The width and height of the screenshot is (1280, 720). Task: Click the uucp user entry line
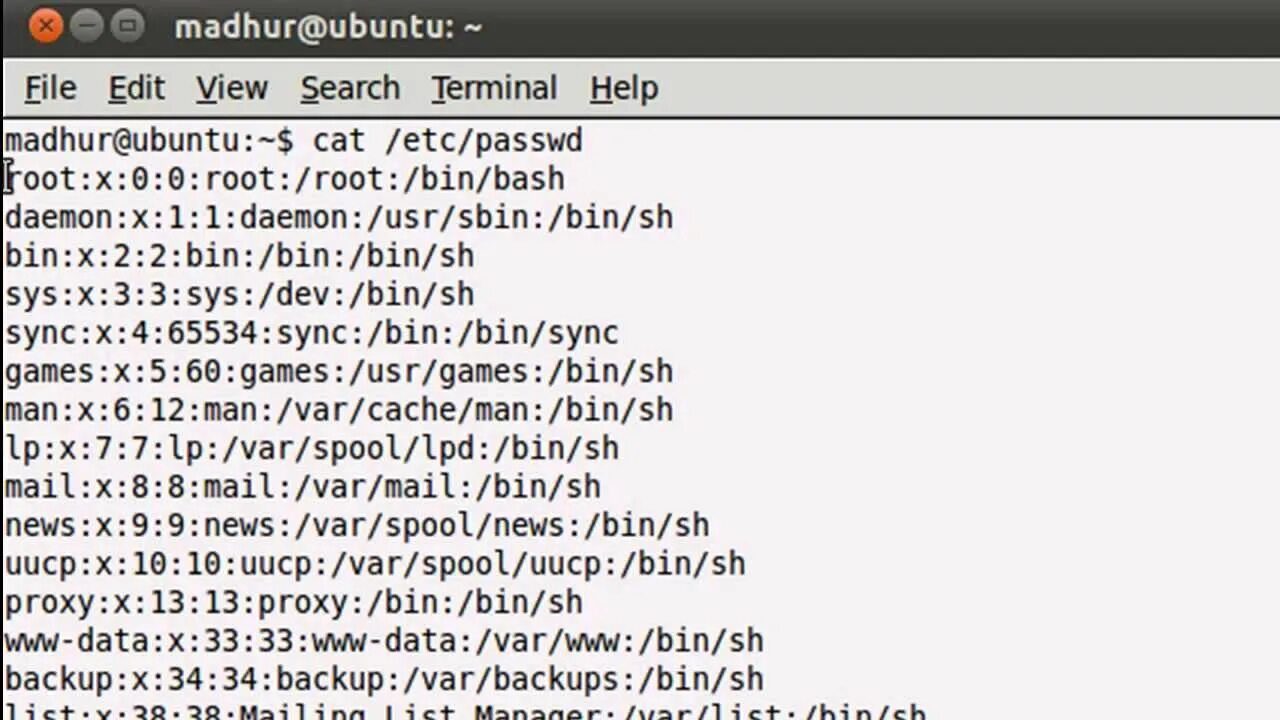coord(375,563)
